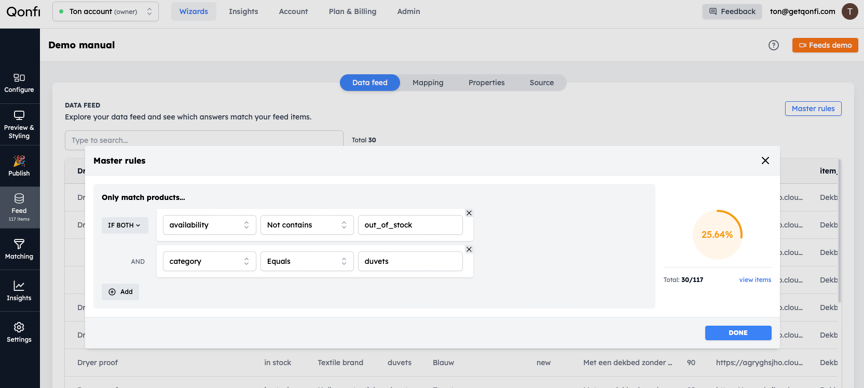The width and height of the screenshot is (864, 388).
Task: Open Insights chart icon in sidebar
Action: click(19, 291)
